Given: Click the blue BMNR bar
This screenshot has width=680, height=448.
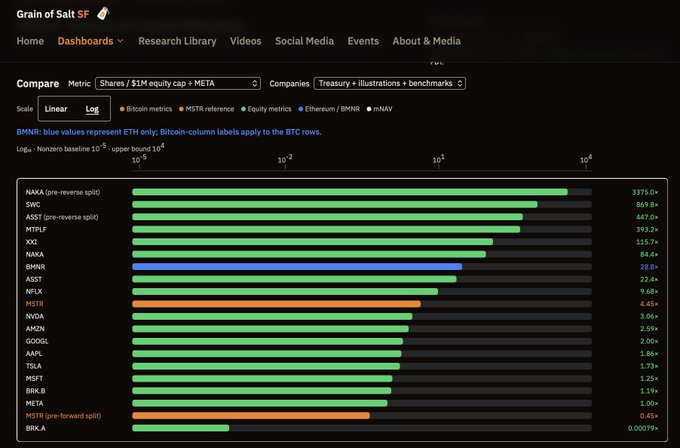Looking at the screenshot, I should 297,267.
